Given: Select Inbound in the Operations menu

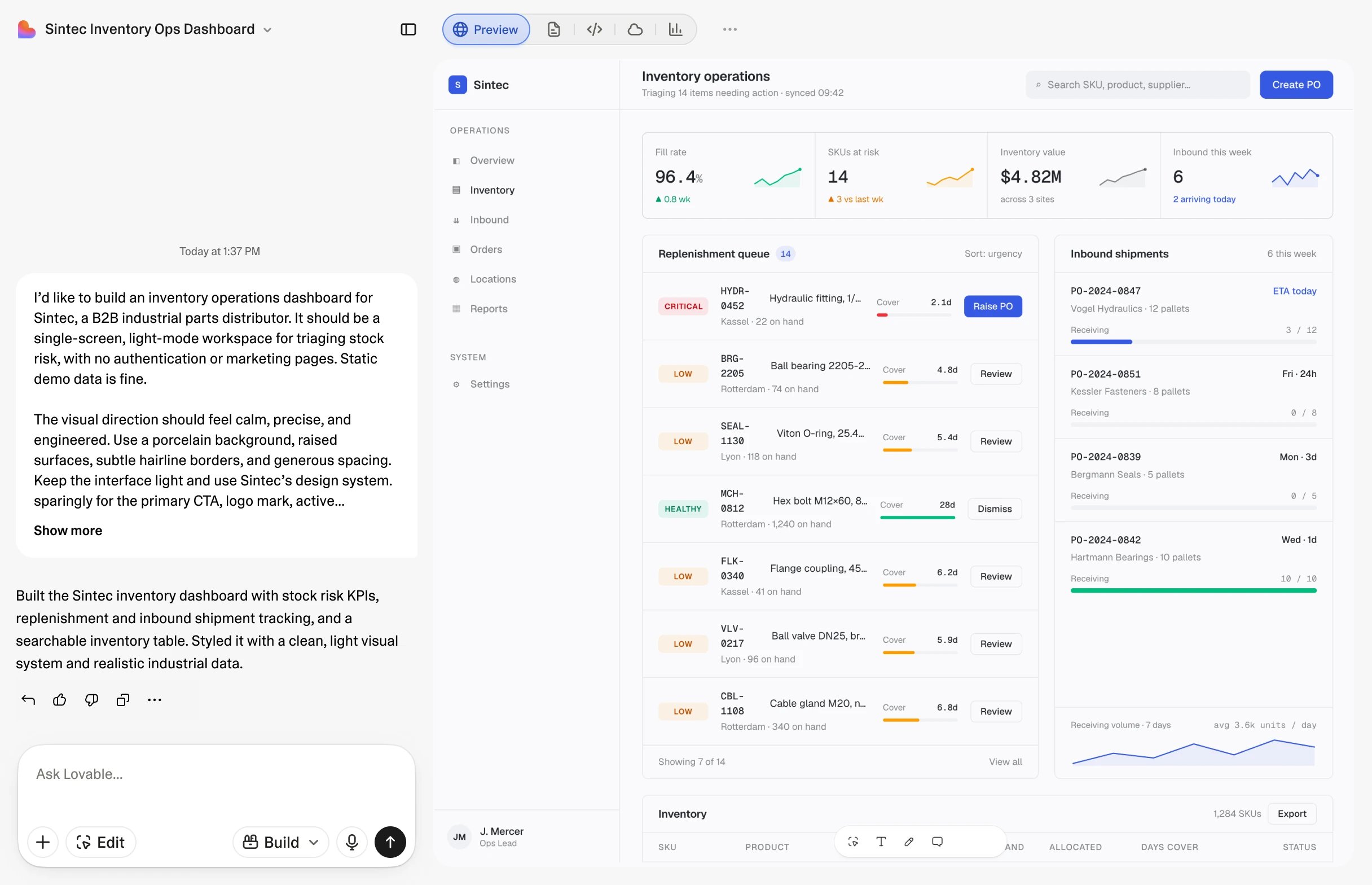Looking at the screenshot, I should point(489,220).
